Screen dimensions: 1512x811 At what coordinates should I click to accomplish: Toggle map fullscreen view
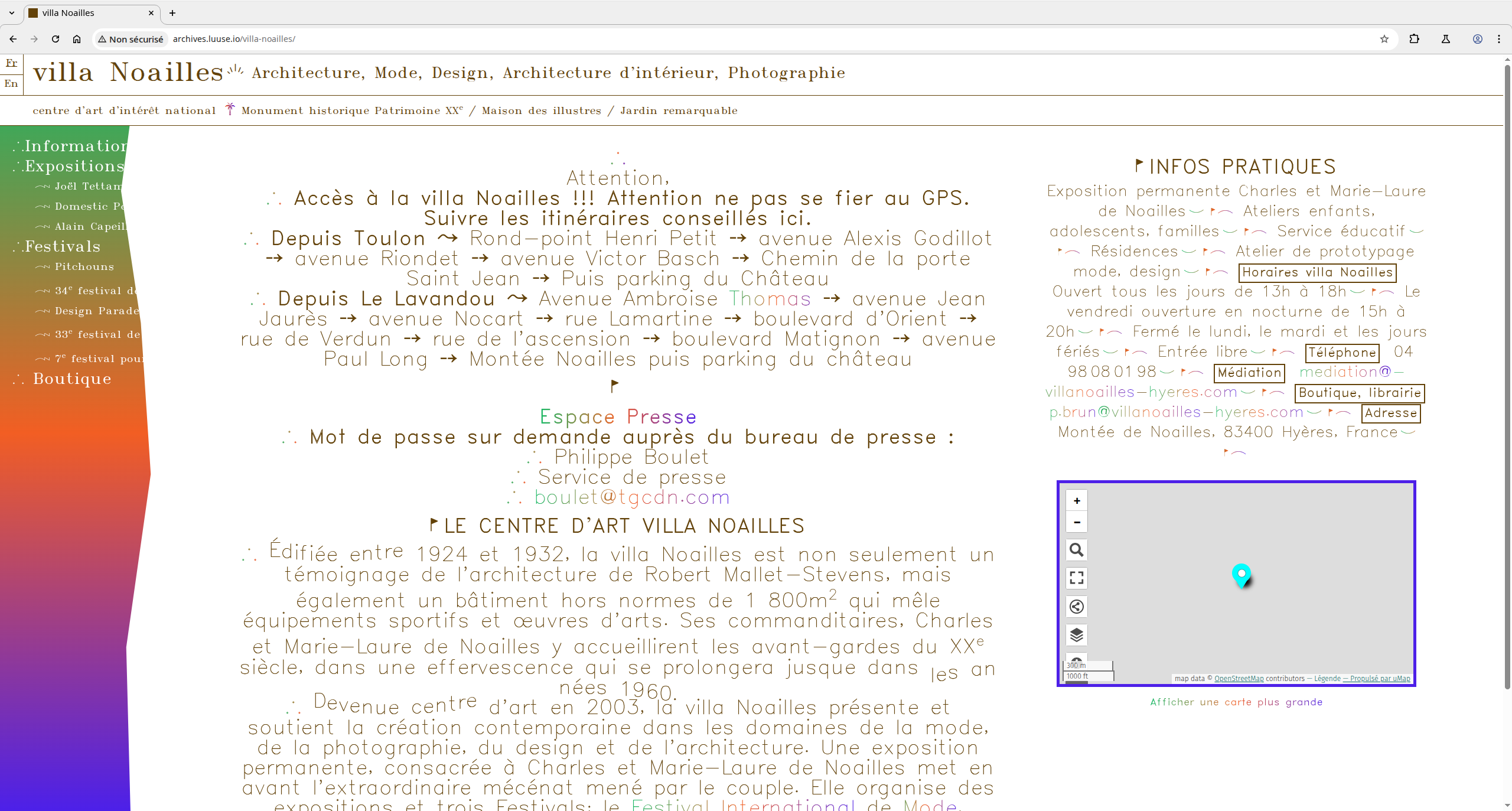[1077, 578]
